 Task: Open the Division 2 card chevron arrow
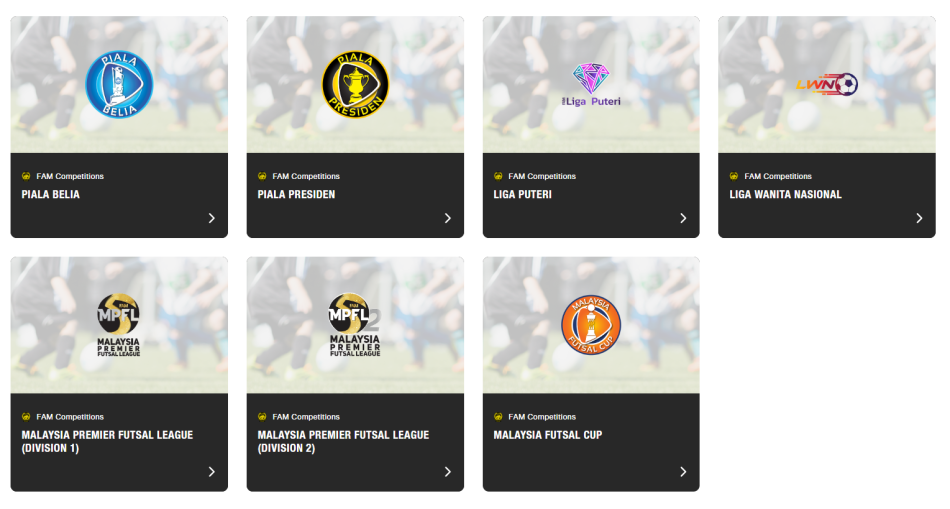pos(447,472)
